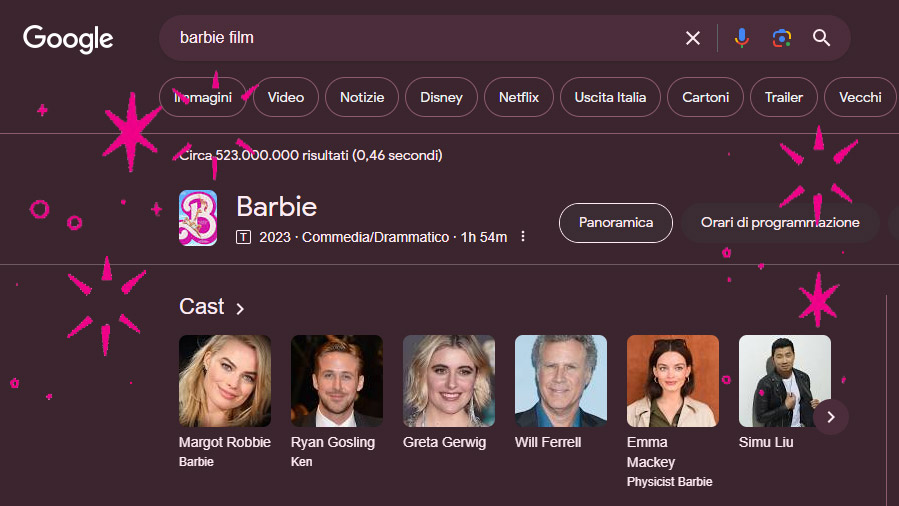
Task: Open Google Lens image search
Action: pos(781,38)
